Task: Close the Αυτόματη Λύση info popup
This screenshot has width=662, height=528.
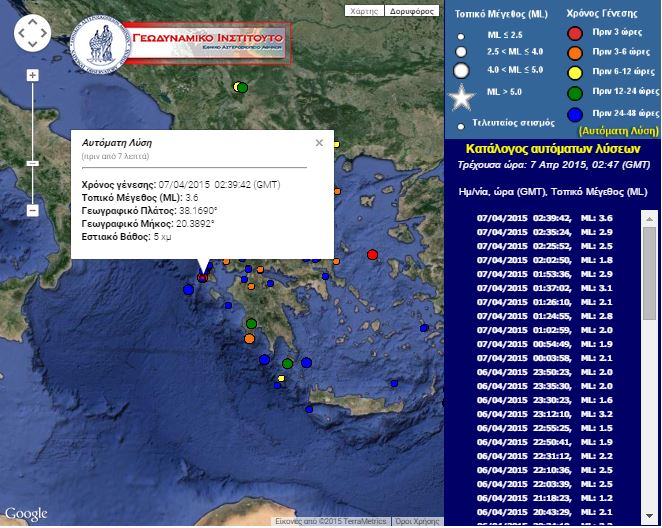Action: click(x=319, y=143)
